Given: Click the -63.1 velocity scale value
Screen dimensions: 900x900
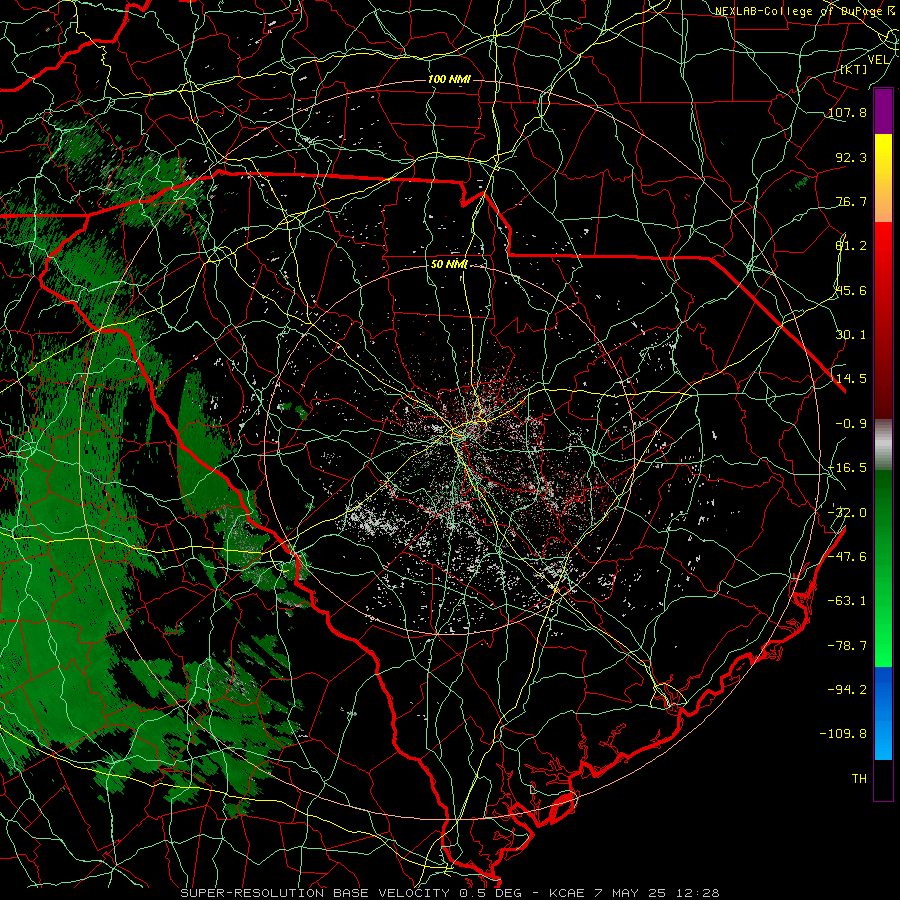Looking at the screenshot, I should [847, 601].
